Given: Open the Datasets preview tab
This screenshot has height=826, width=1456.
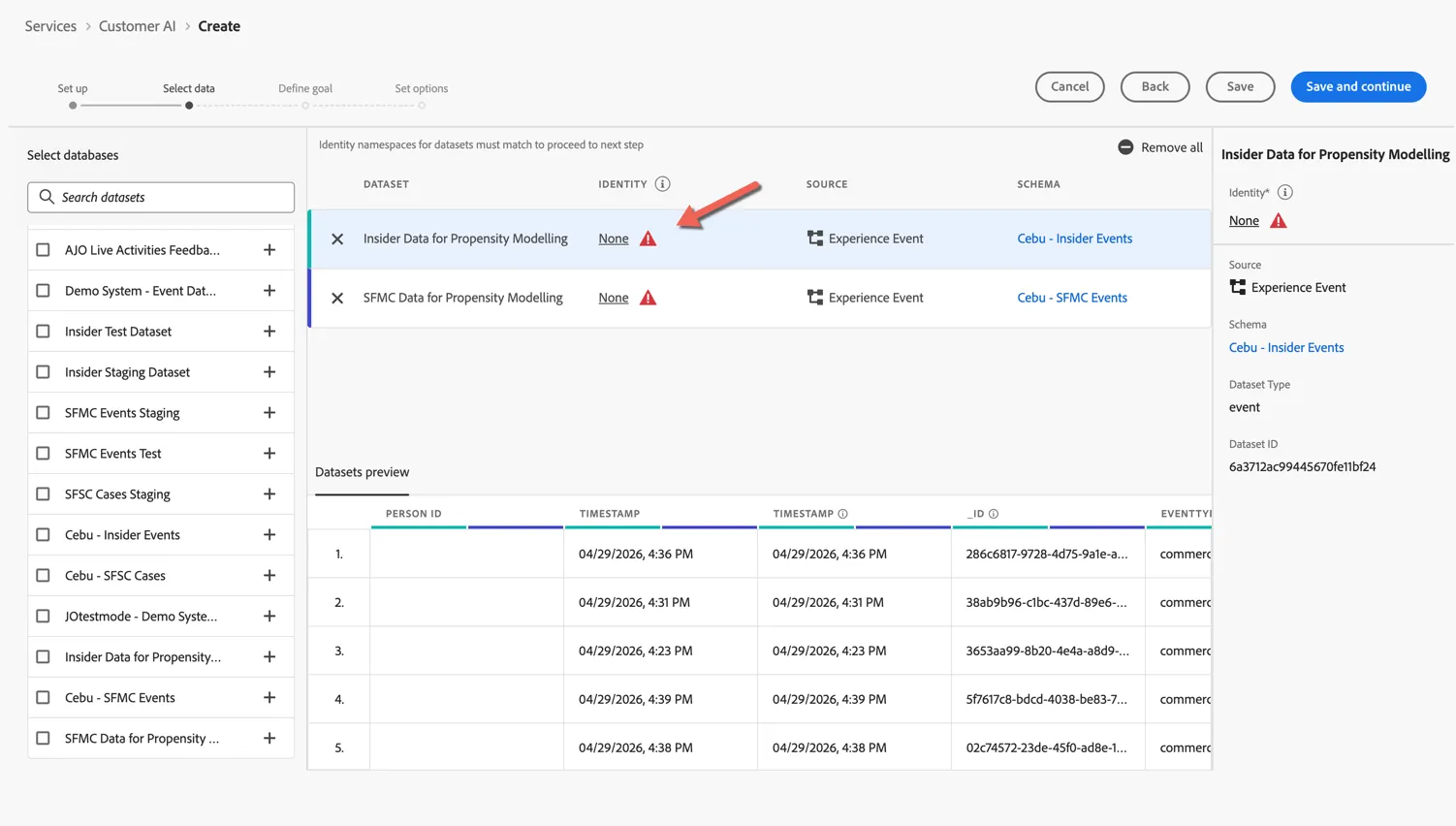Looking at the screenshot, I should 362,472.
